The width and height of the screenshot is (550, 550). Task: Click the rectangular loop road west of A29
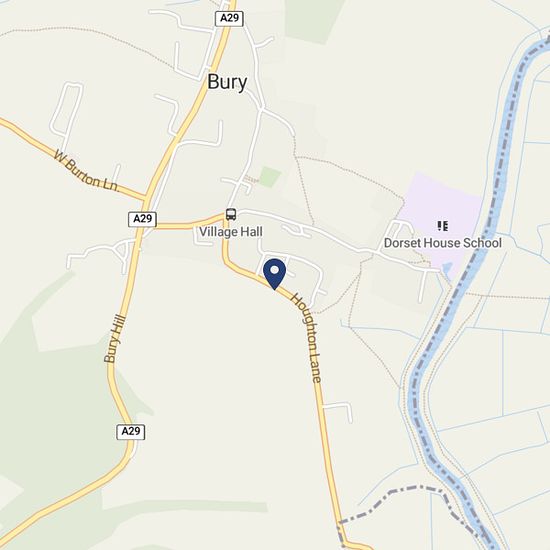click(67, 109)
